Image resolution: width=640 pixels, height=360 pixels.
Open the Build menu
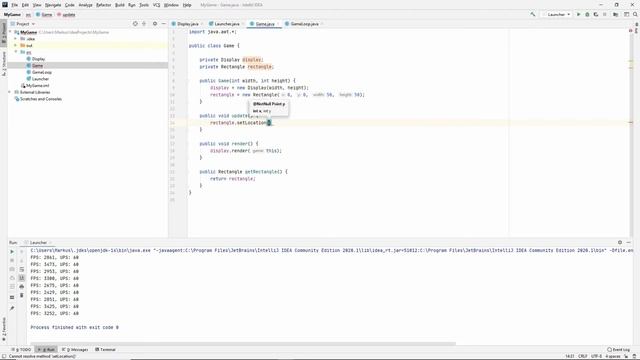click(x=120, y=5)
